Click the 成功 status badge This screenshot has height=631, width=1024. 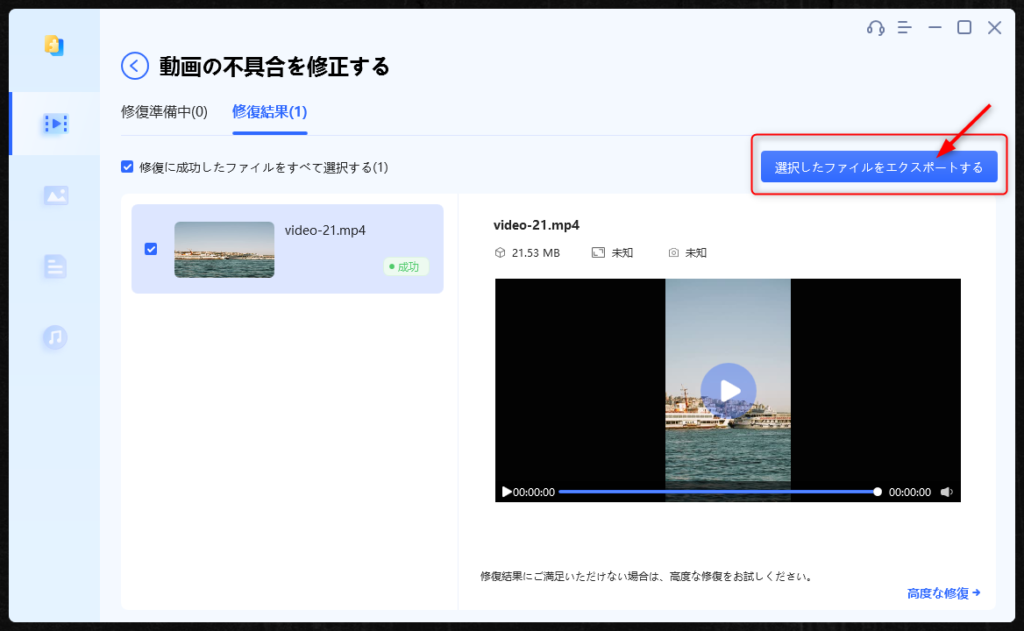(x=405, y=267)
